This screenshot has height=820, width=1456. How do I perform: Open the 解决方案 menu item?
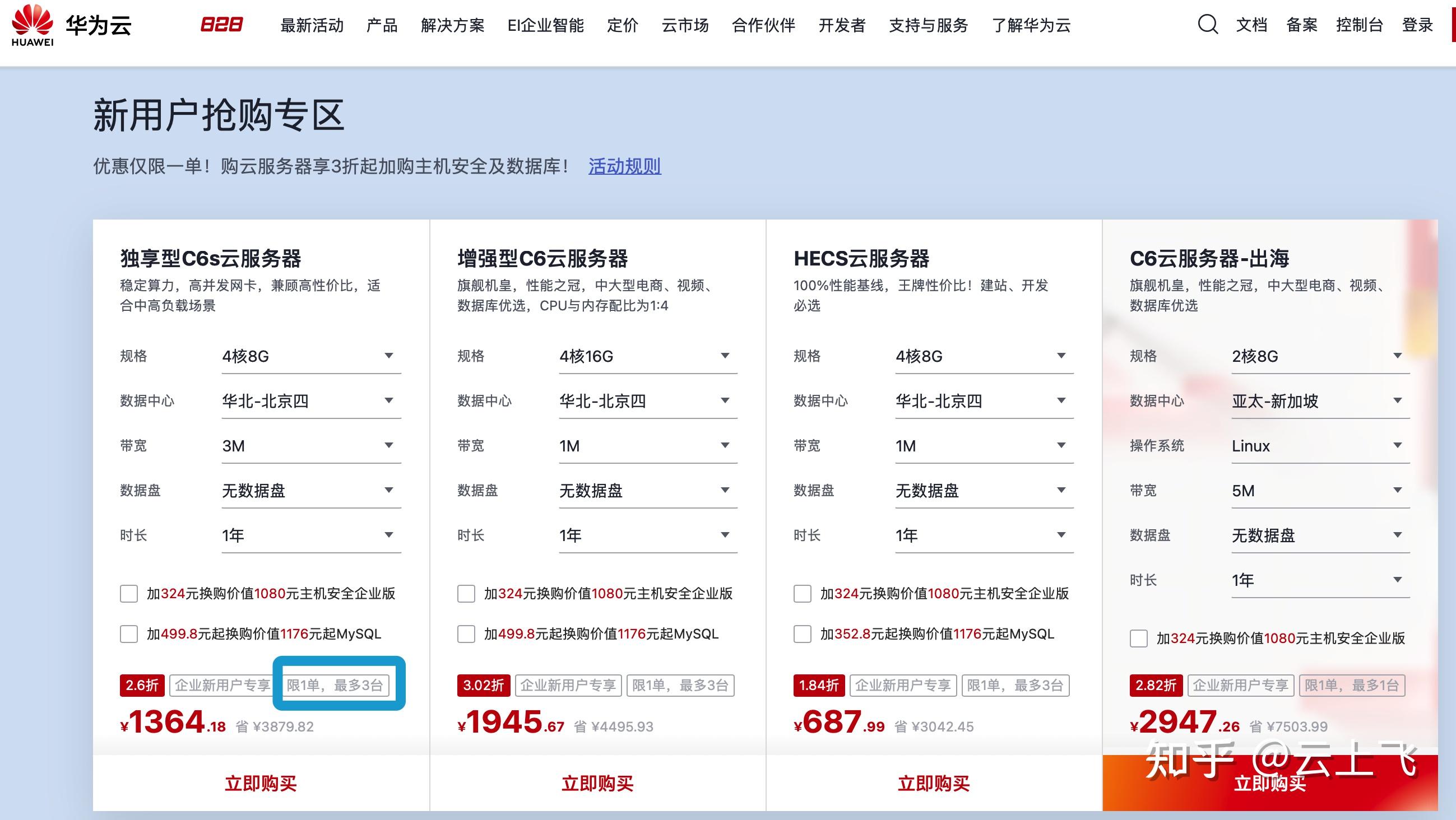pos(452,25)
